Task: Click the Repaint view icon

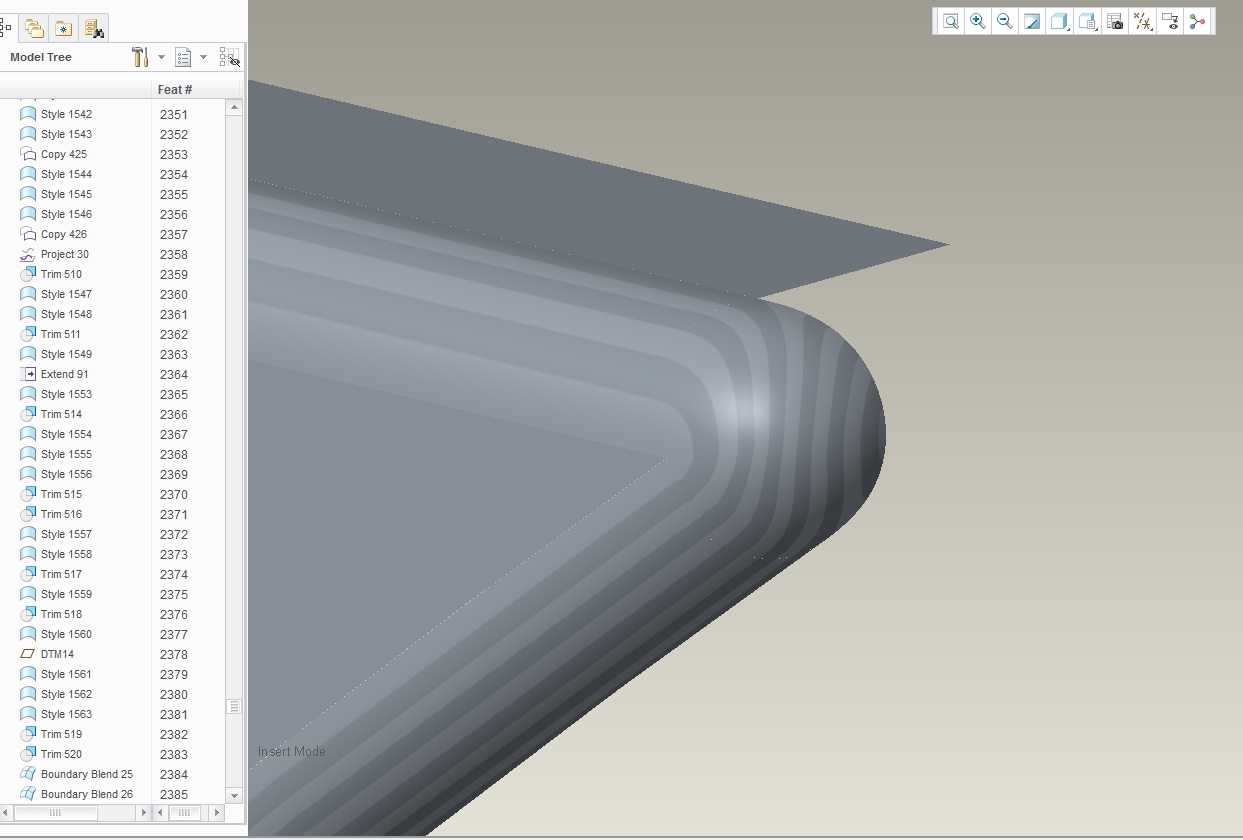Action: [x=1032, y=21]
